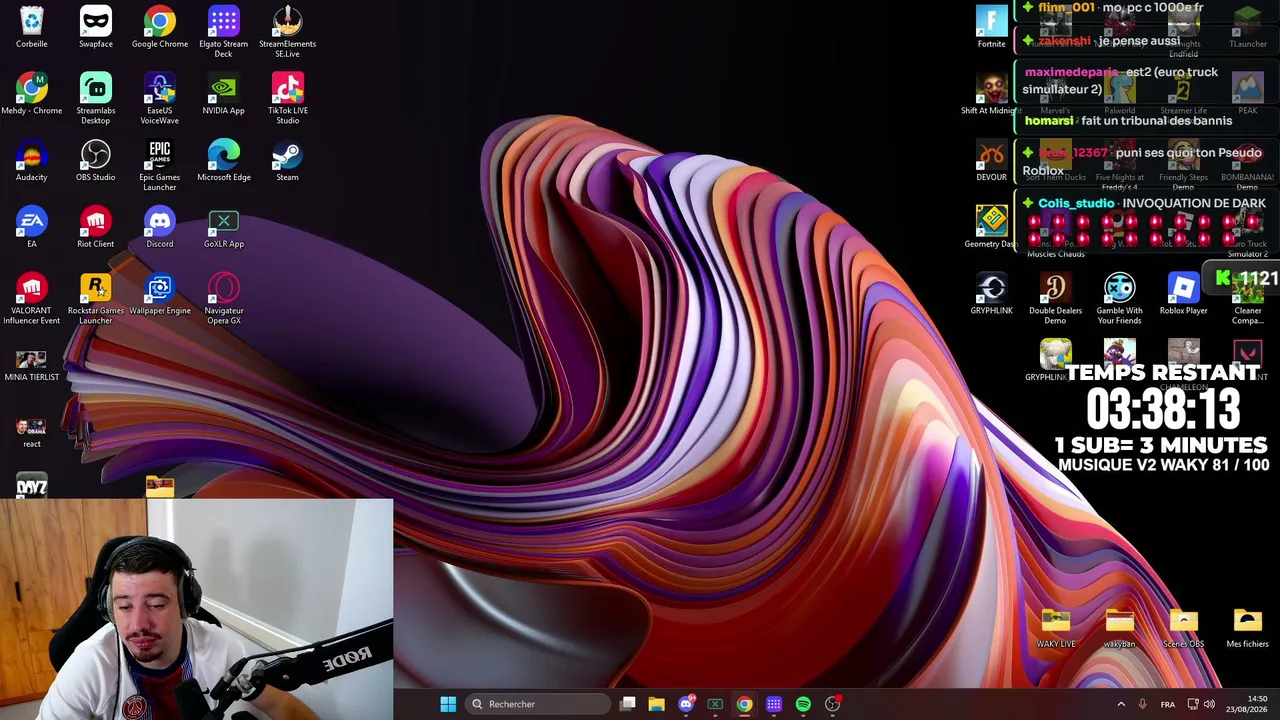Launch Fortnite from the desktop
Image resolution: width=1280 pixels, height=720 pixels.
pos(991,27)
